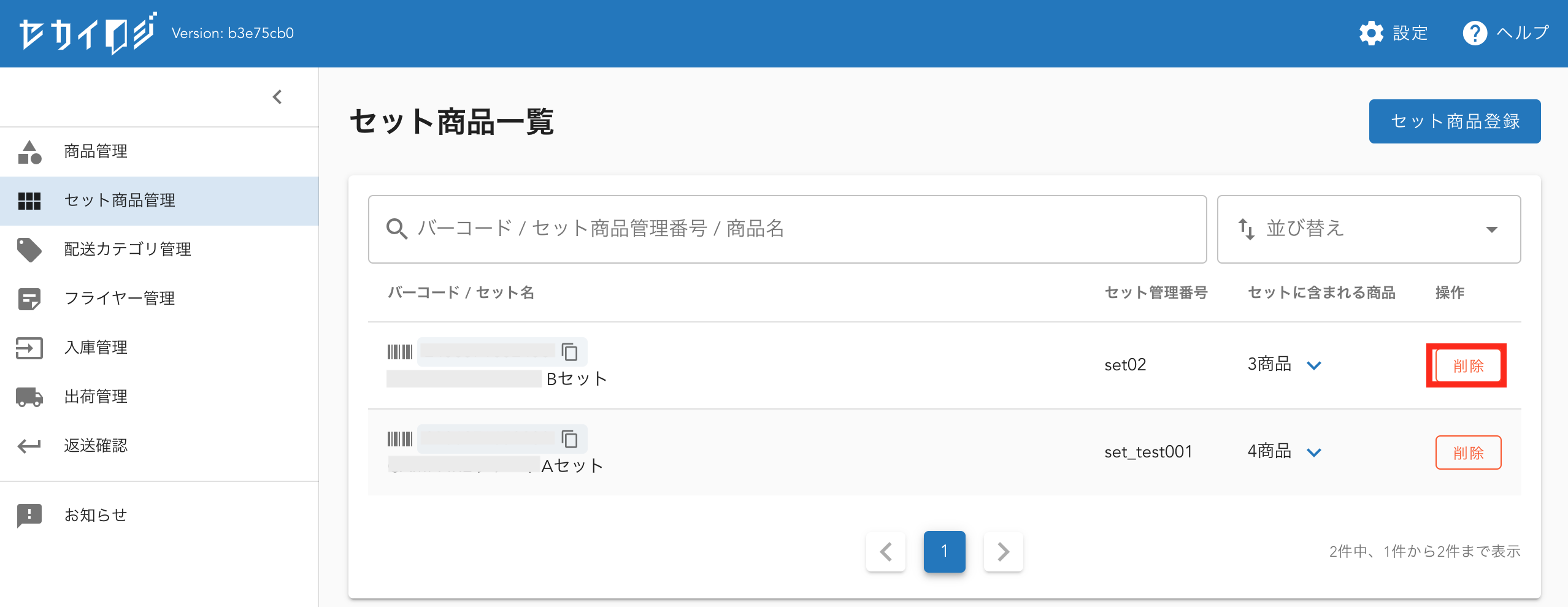Select 出荷管理 in the sidebar
This screenshot has height=607, width=1568.
click(x=96, y=397)
